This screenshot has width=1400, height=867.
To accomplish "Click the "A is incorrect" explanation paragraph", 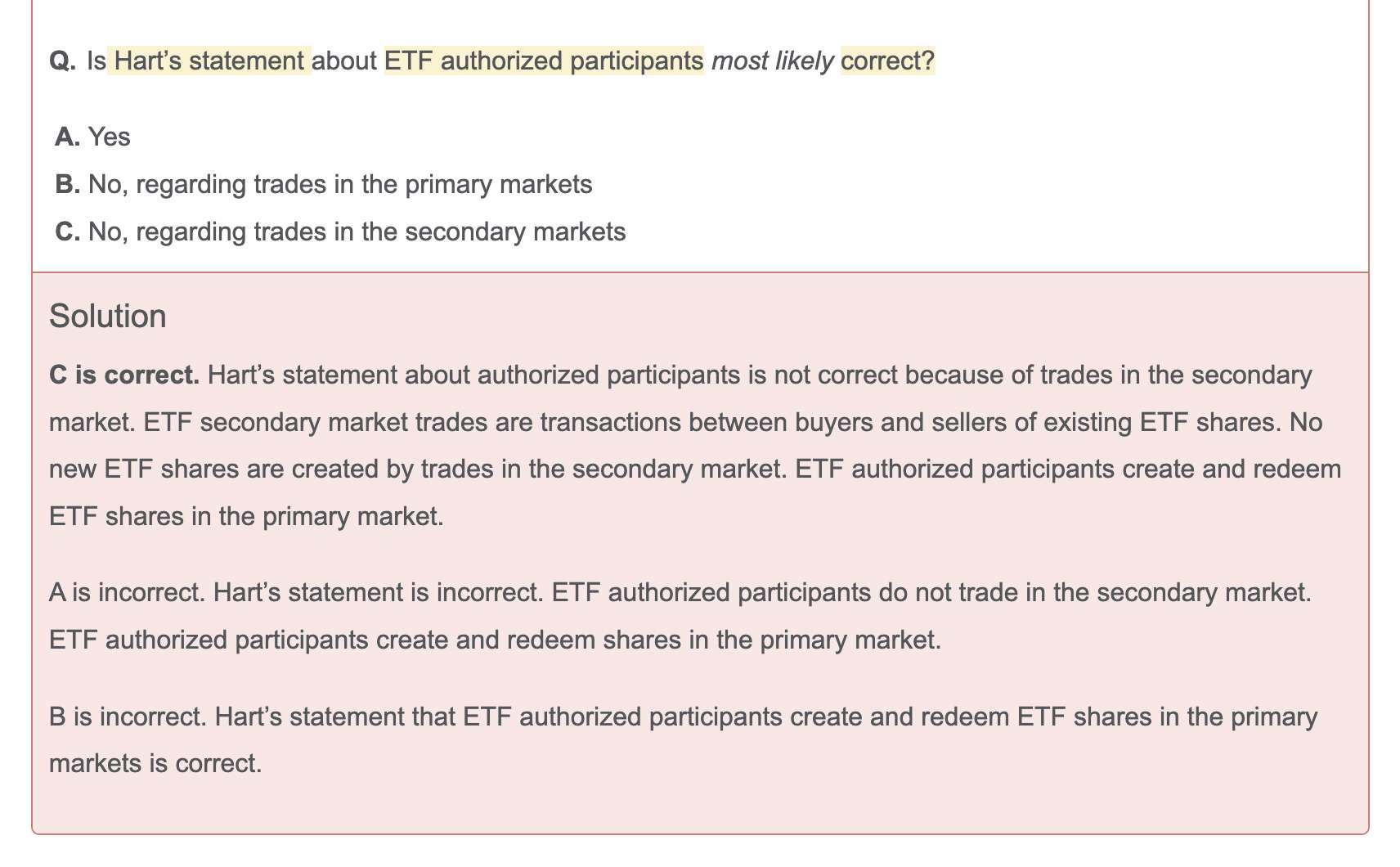I will click(680, 615).
